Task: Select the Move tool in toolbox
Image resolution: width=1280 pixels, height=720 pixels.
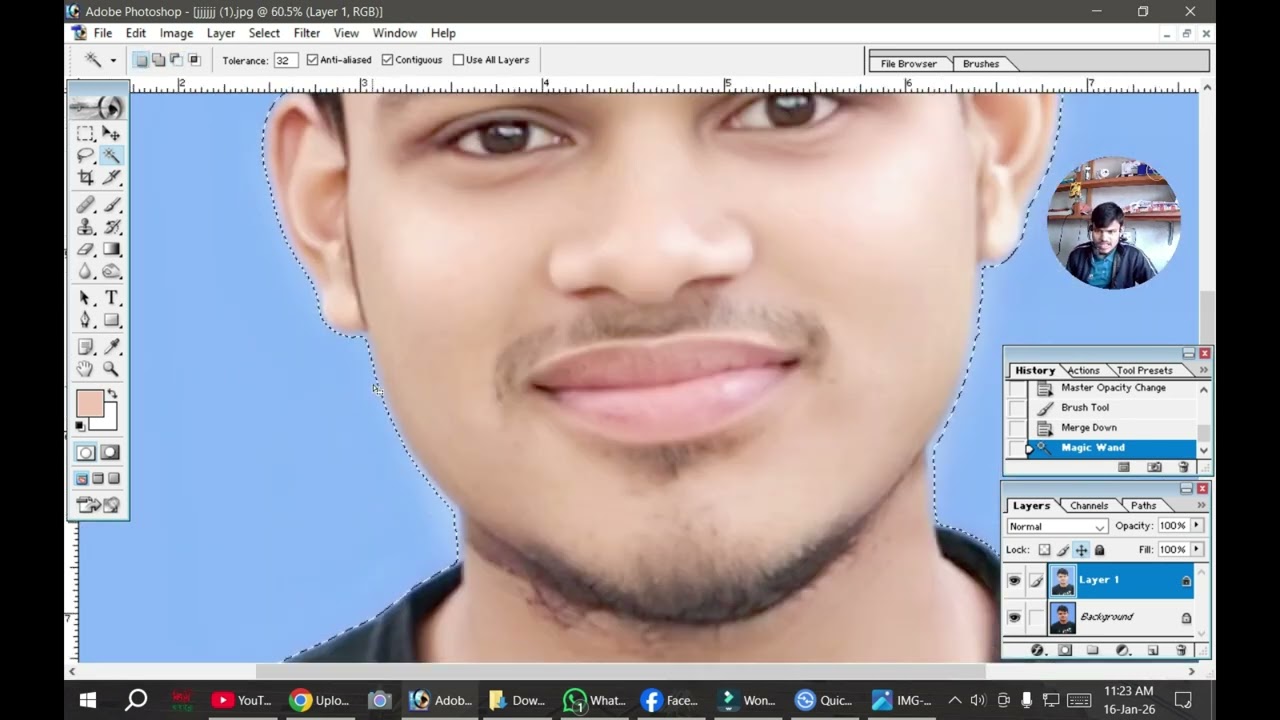Action: point(111,134)
